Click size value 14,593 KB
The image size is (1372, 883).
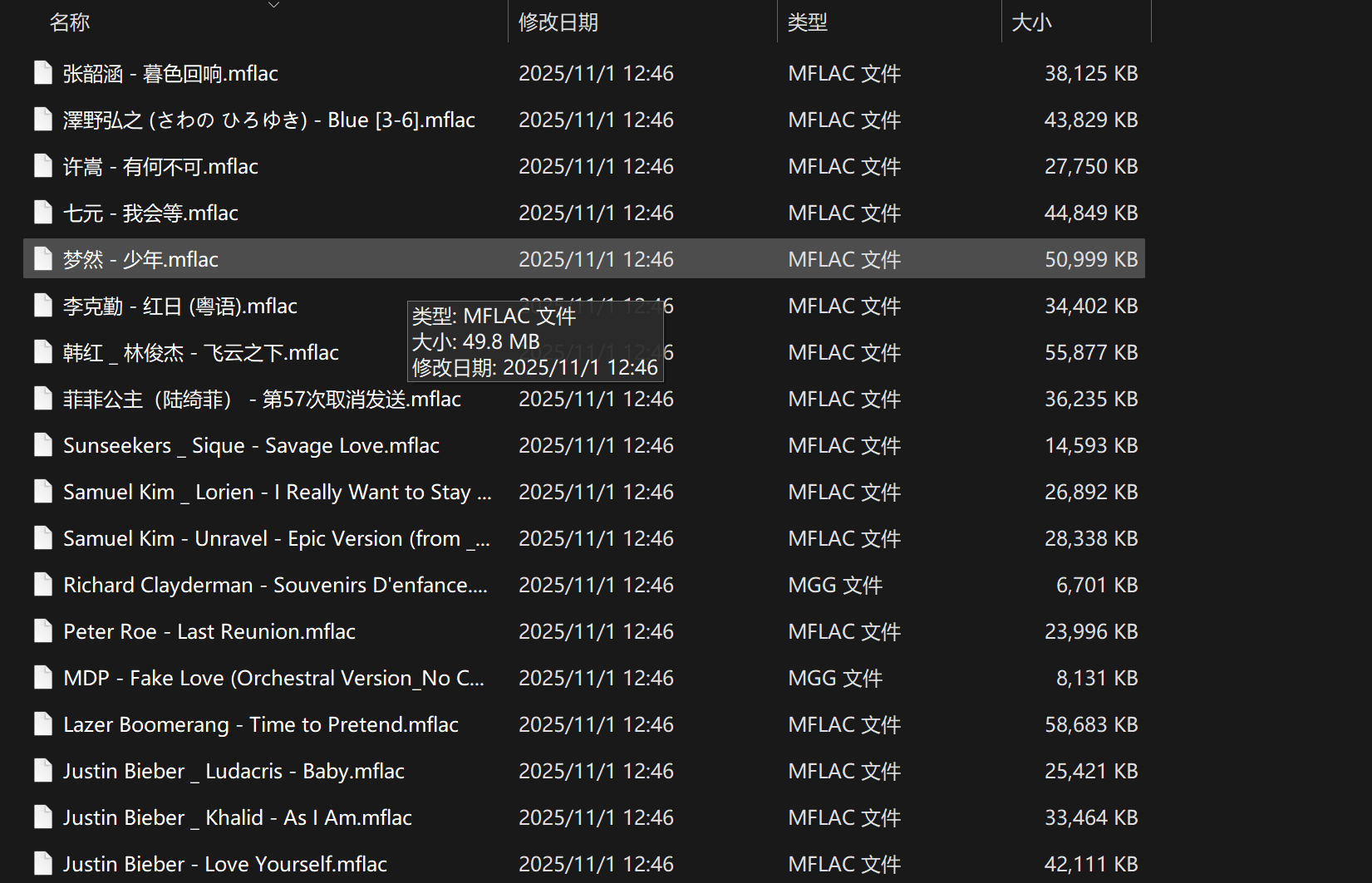pyautogui.click(x=1091, y=445)
